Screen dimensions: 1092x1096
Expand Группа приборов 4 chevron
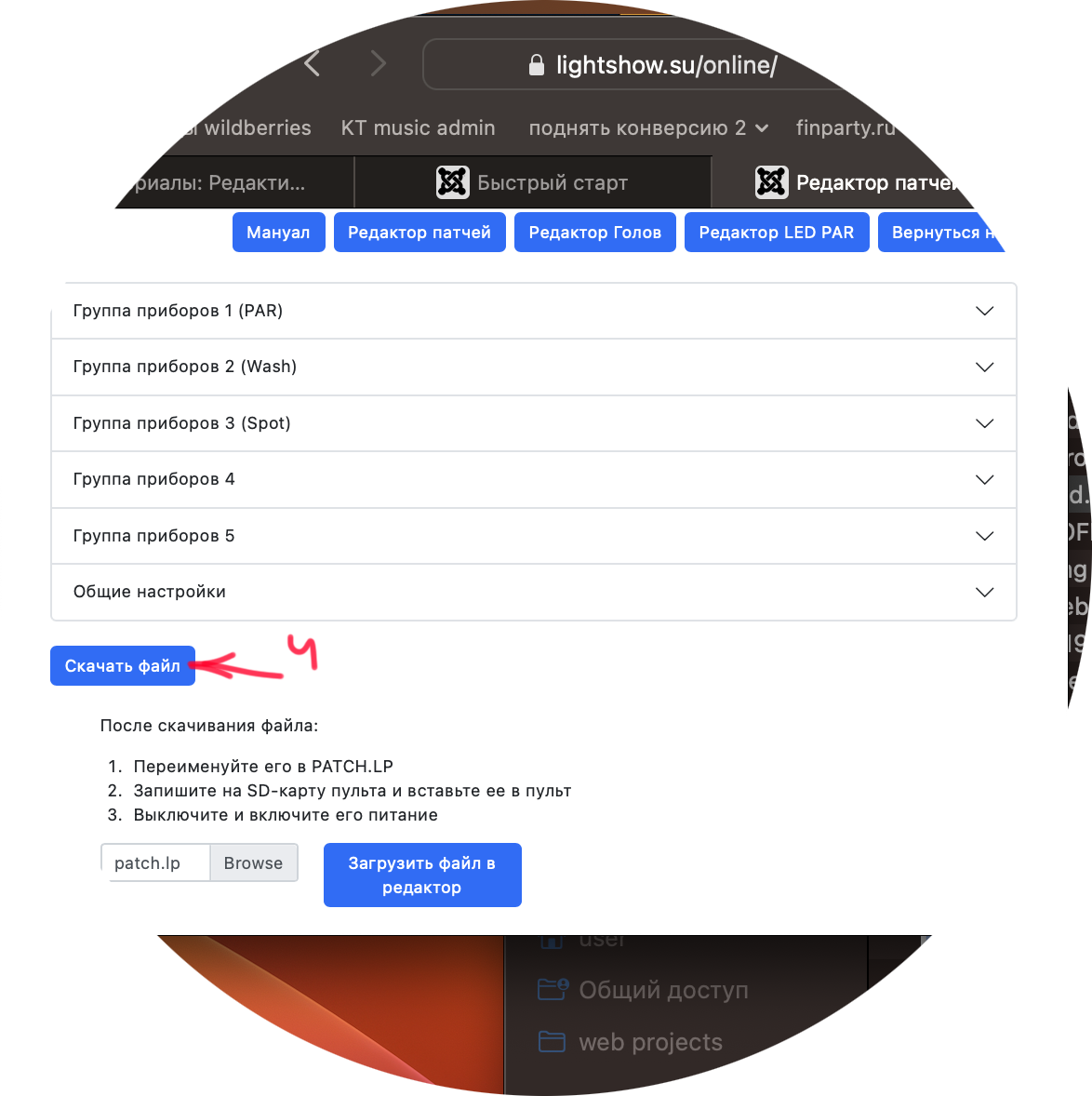pos(984,479)
